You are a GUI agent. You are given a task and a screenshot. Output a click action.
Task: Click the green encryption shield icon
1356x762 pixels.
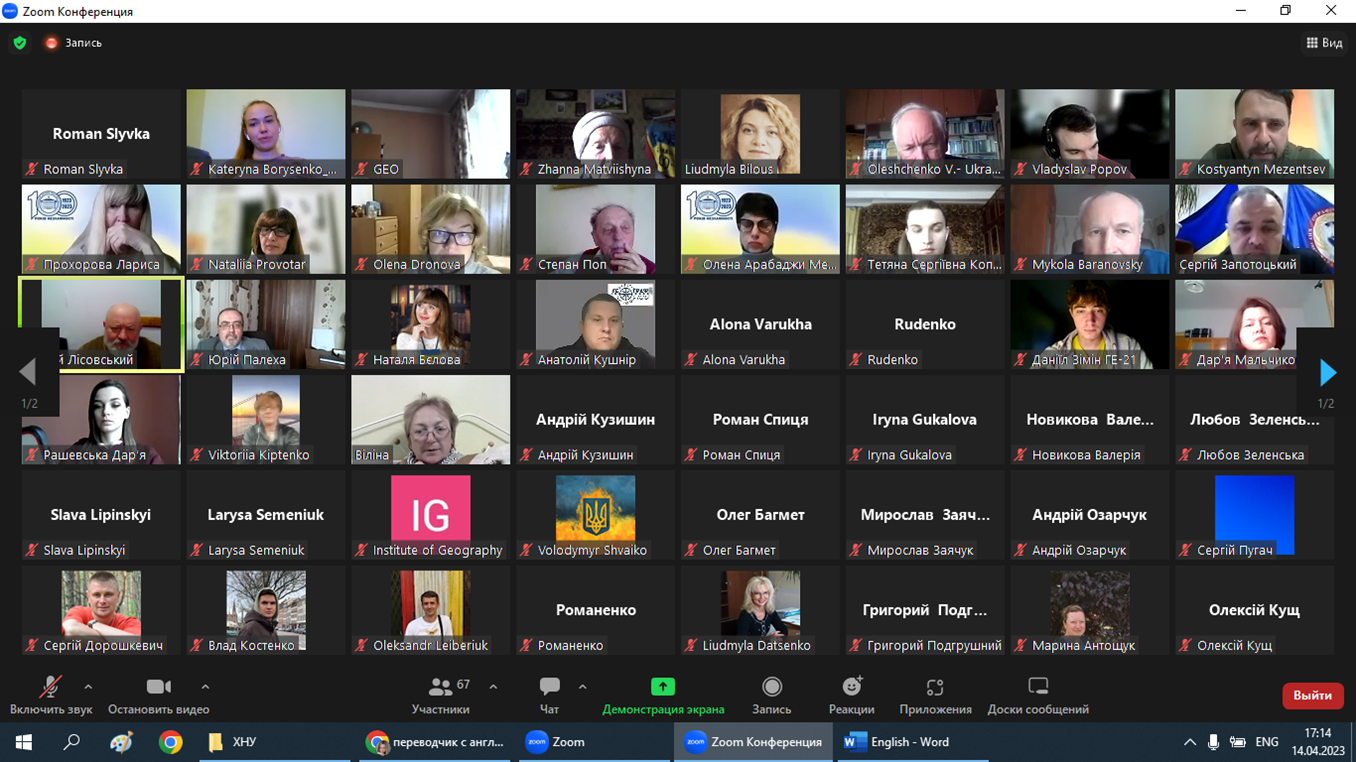(20, 43)
